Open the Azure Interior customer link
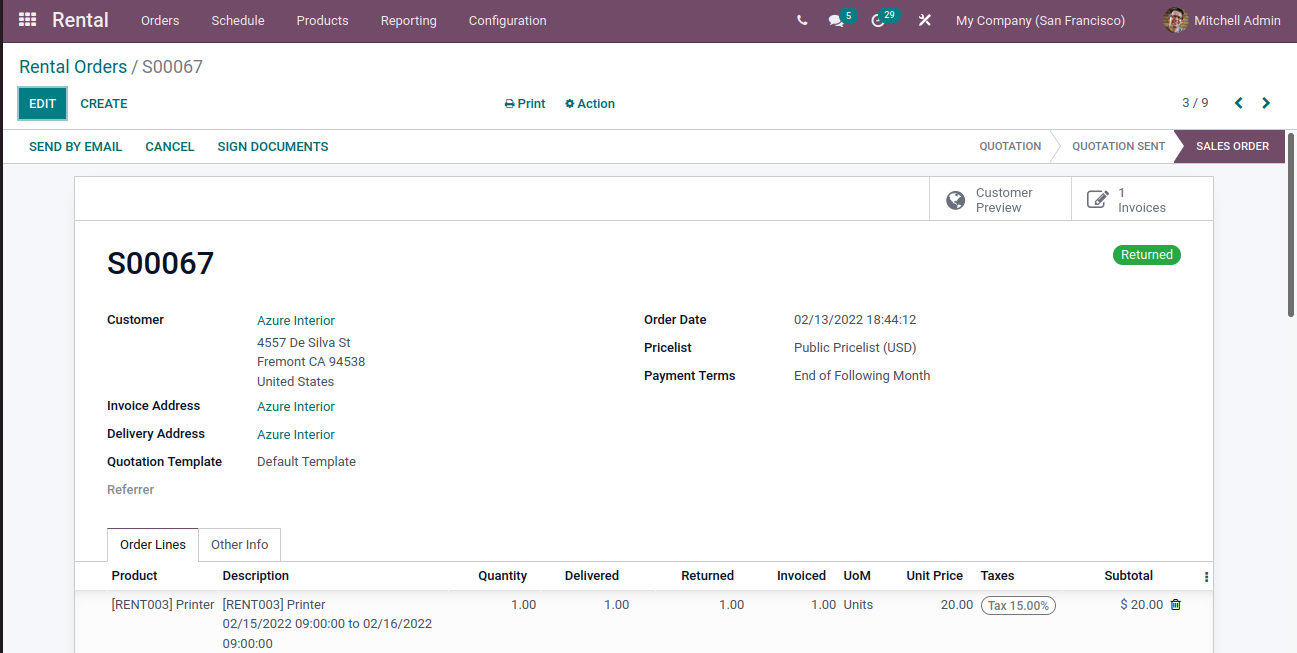 coord(296,321)
